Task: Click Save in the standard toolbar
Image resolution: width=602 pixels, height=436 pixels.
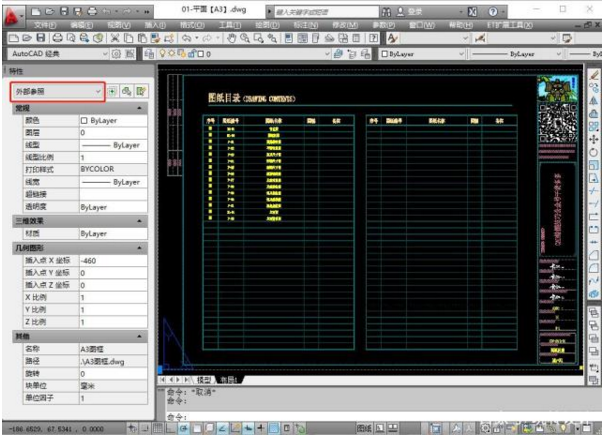Action: click(41, 38)
